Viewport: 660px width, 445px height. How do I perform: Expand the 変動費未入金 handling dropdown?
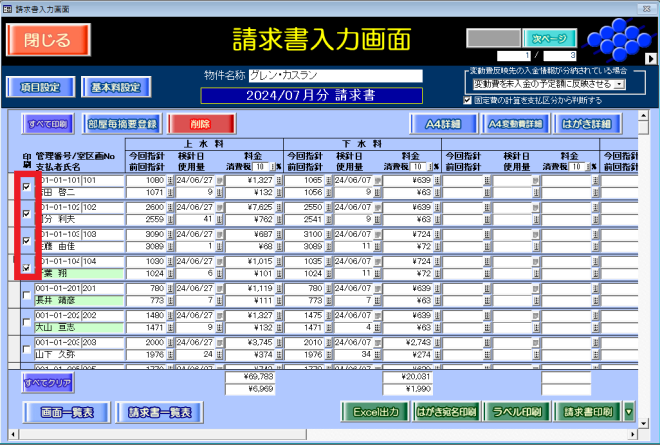[620, 85]
